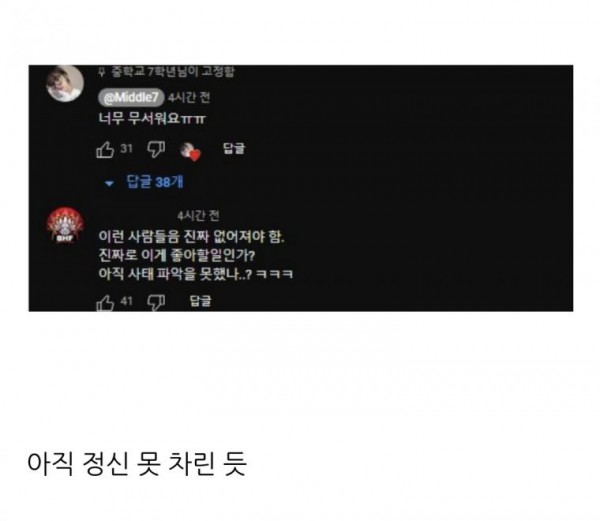Like the @Middle7 comment
This screenshot has width=600, height=521.
(105, 149)
